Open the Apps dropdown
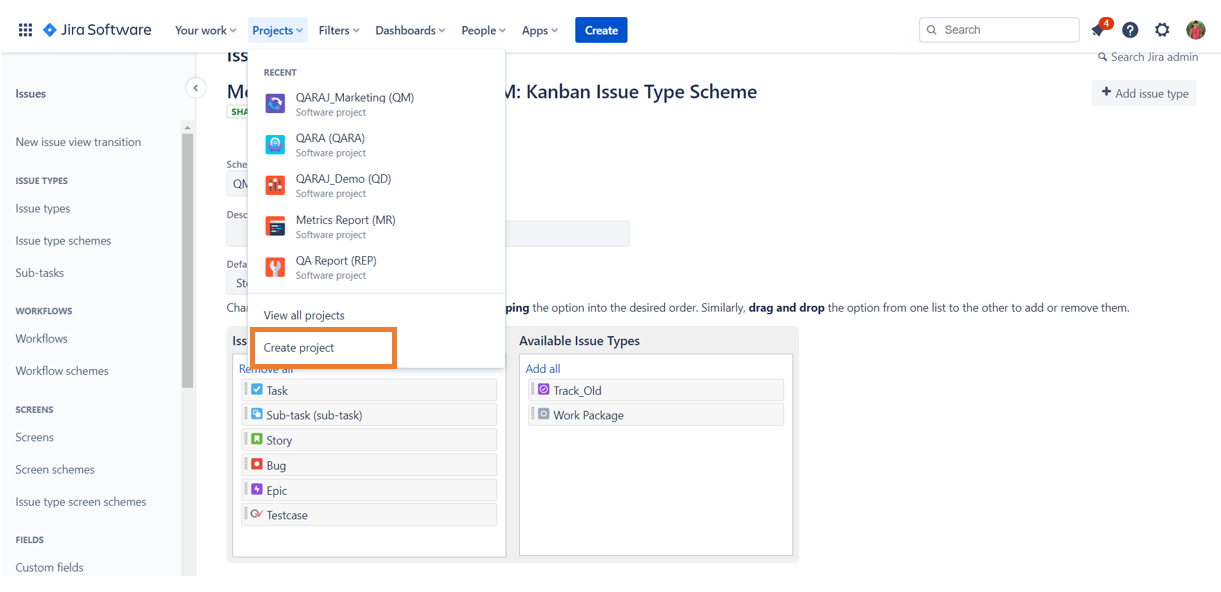 [540, 30]
